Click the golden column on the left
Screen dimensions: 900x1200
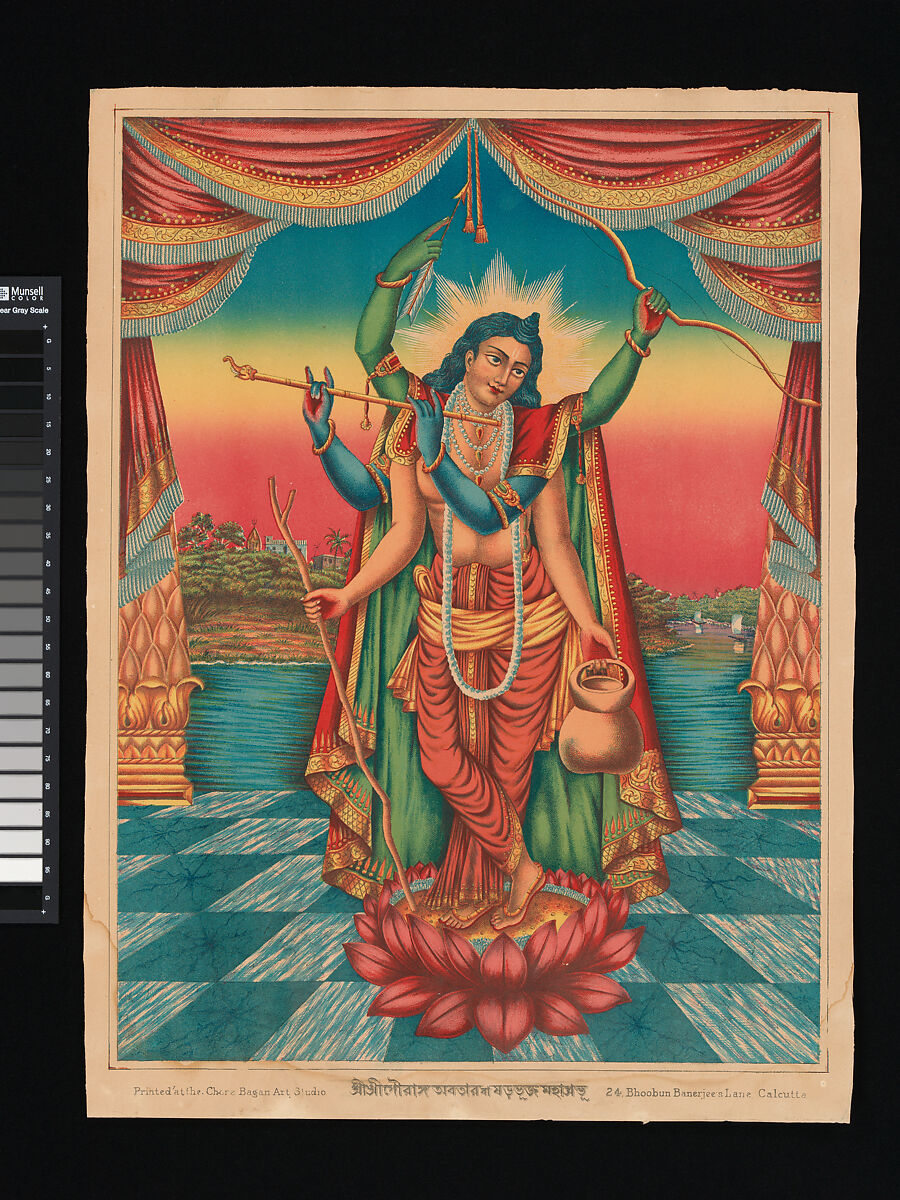click(153, 700)
